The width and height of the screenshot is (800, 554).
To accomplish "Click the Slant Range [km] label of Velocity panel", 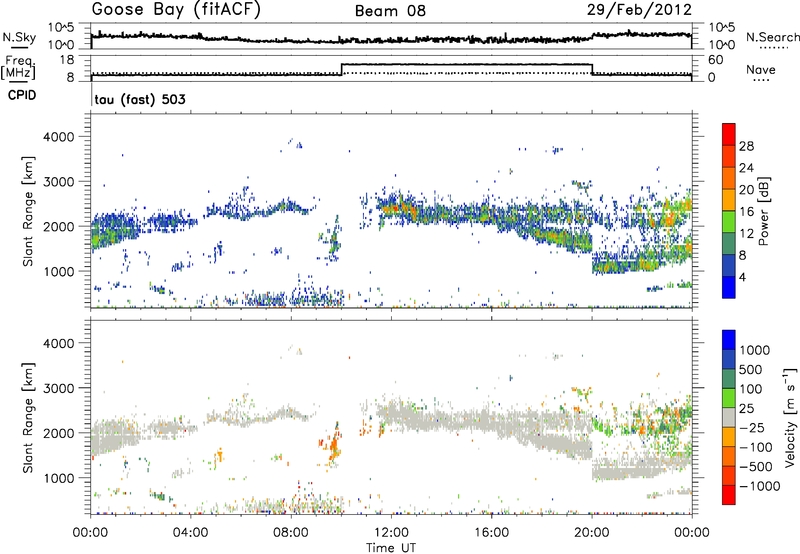I will (x=28, y=417).
